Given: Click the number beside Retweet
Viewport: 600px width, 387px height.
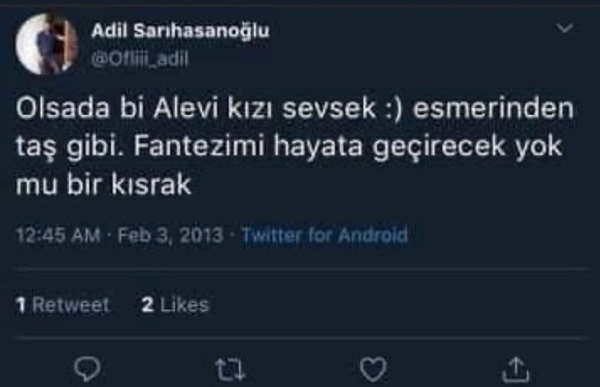Looking at the screenshot, I should point(21,305).
